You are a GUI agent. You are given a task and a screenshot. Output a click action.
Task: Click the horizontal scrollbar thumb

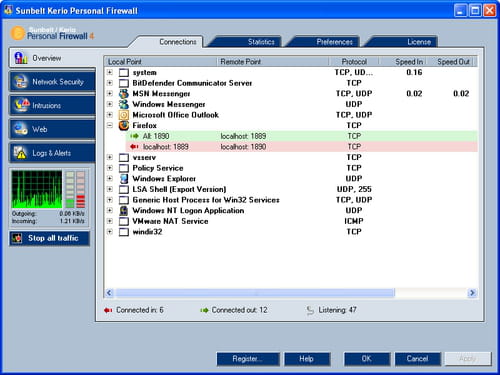[x=255, y=293]
